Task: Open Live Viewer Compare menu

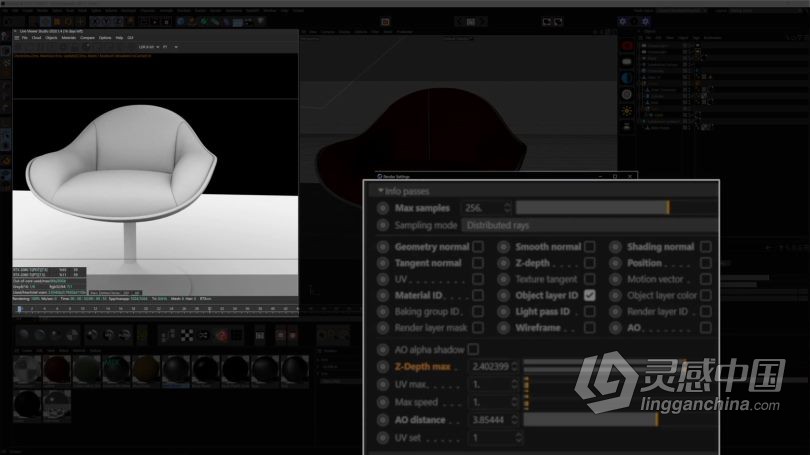Action: 87,38
